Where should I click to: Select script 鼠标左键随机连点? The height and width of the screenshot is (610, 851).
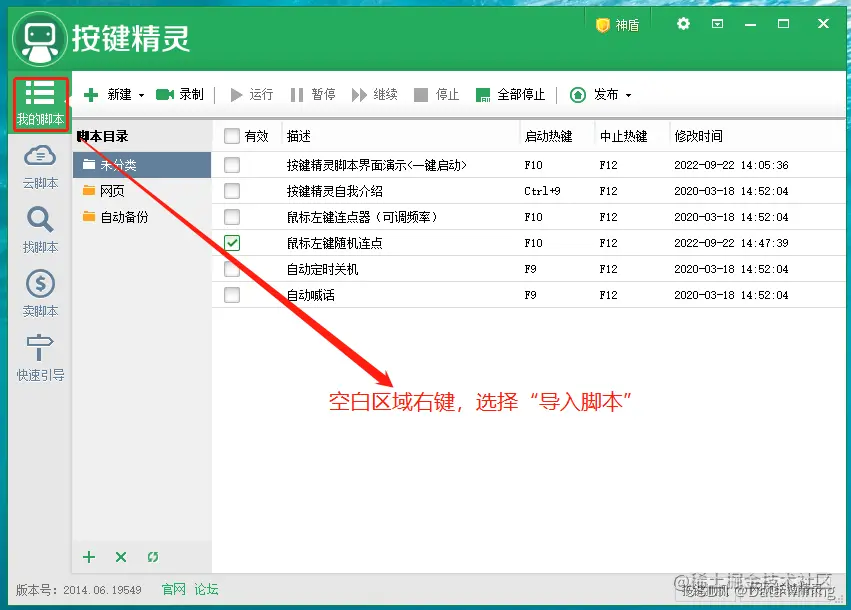pos(335,243)
